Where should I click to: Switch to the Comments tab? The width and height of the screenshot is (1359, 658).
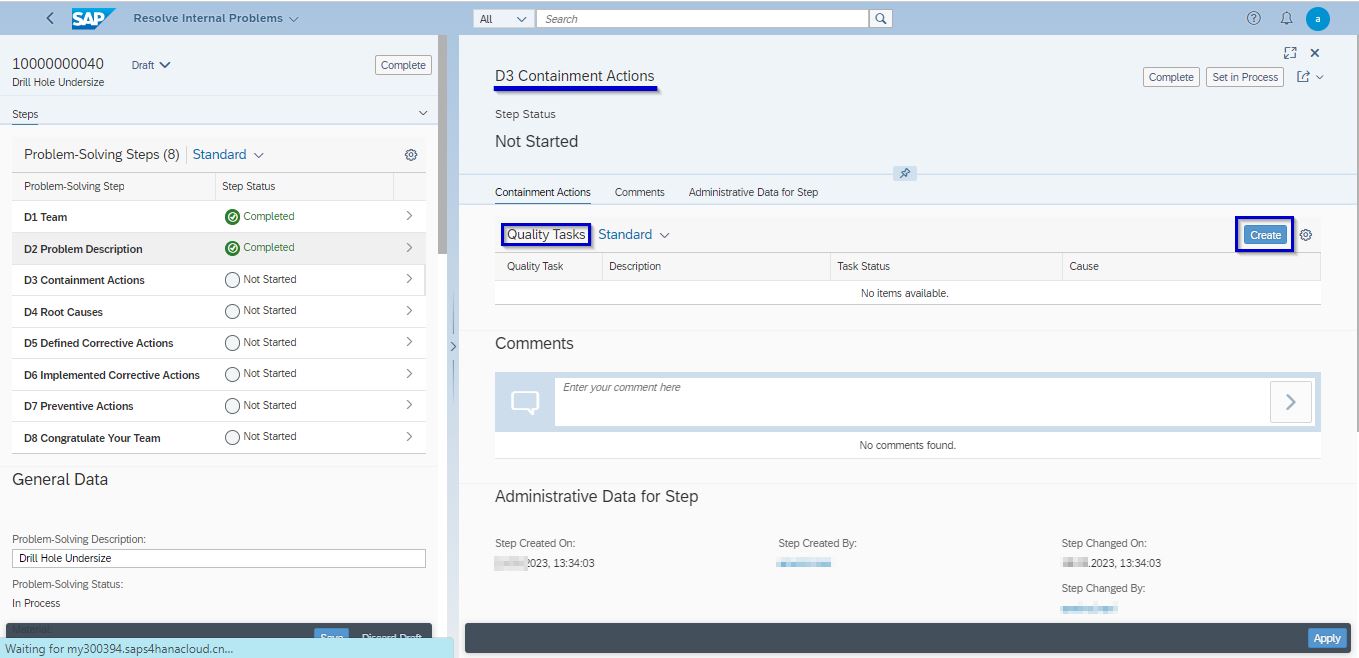tap(639, 192)
